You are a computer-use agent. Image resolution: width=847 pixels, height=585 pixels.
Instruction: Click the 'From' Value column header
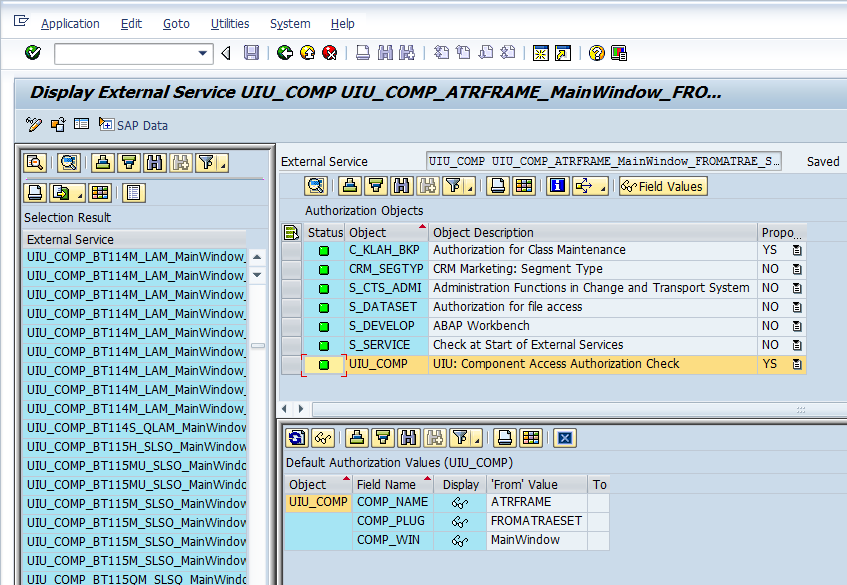[537, 484]
